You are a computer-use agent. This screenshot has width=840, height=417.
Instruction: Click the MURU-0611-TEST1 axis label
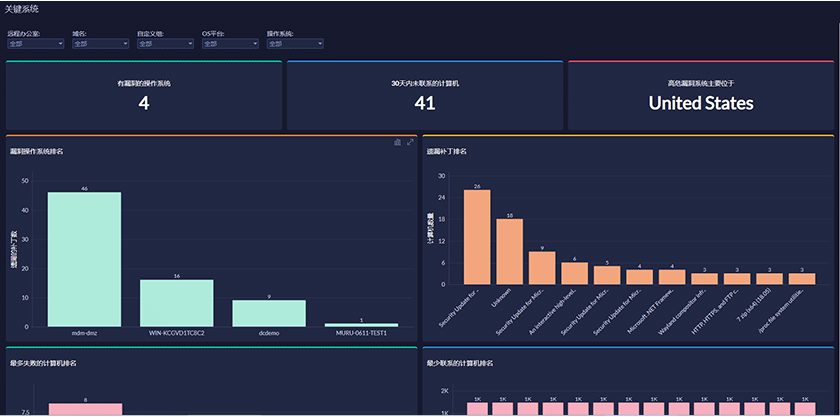point(362,333)
